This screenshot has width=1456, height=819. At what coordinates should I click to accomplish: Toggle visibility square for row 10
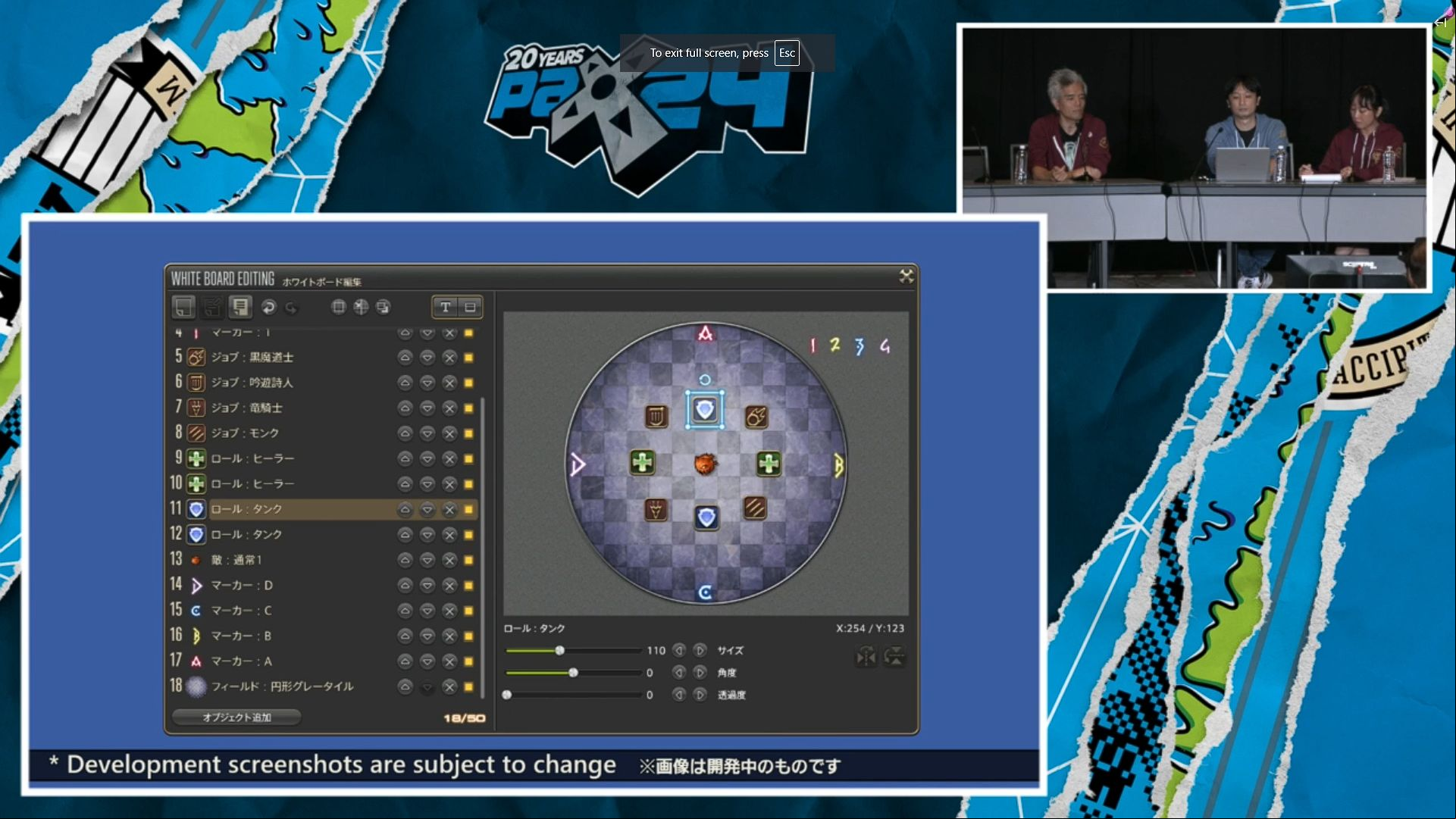468,484
